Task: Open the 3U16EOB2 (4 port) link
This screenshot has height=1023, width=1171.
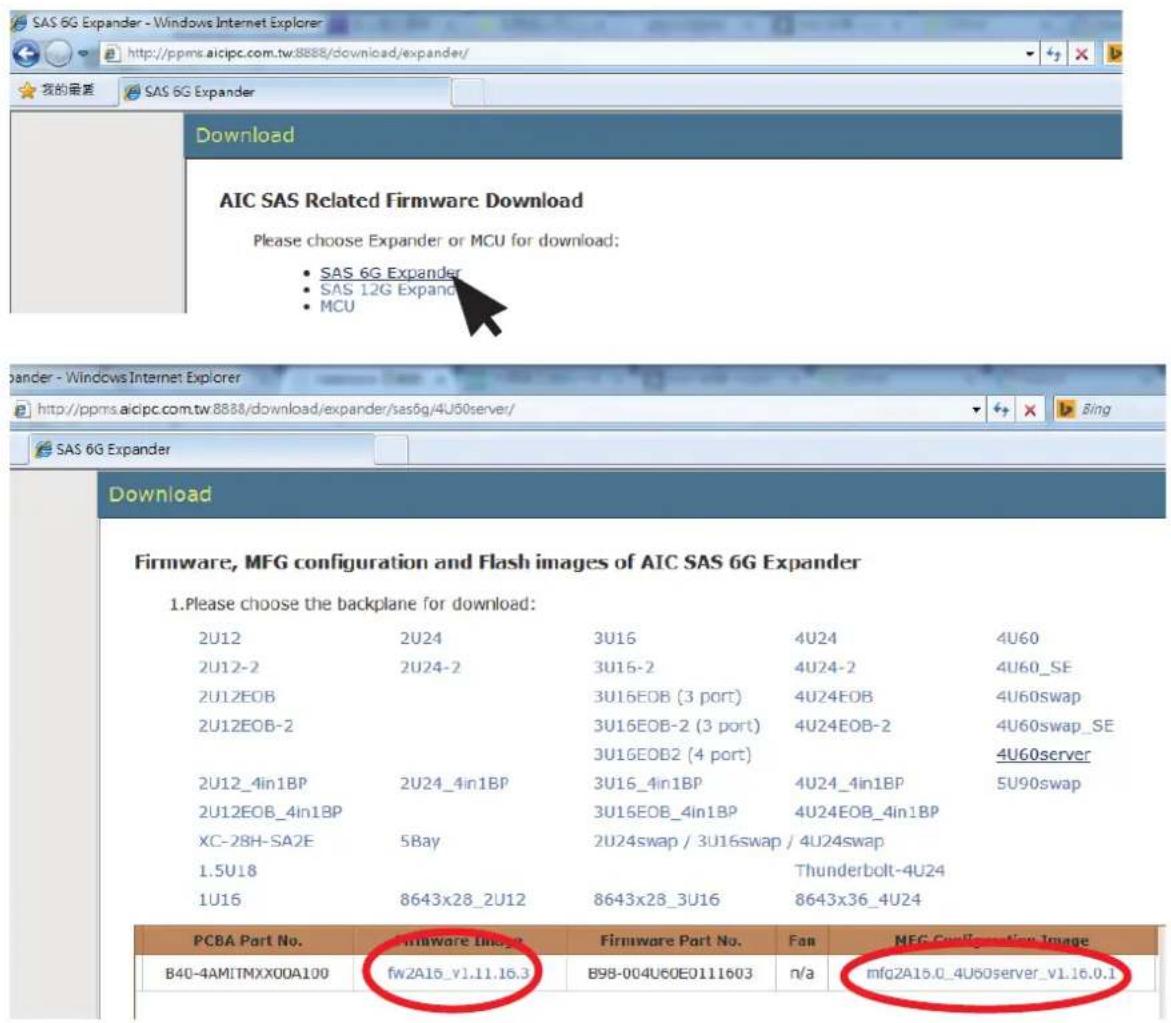Action: pos(672,755)
